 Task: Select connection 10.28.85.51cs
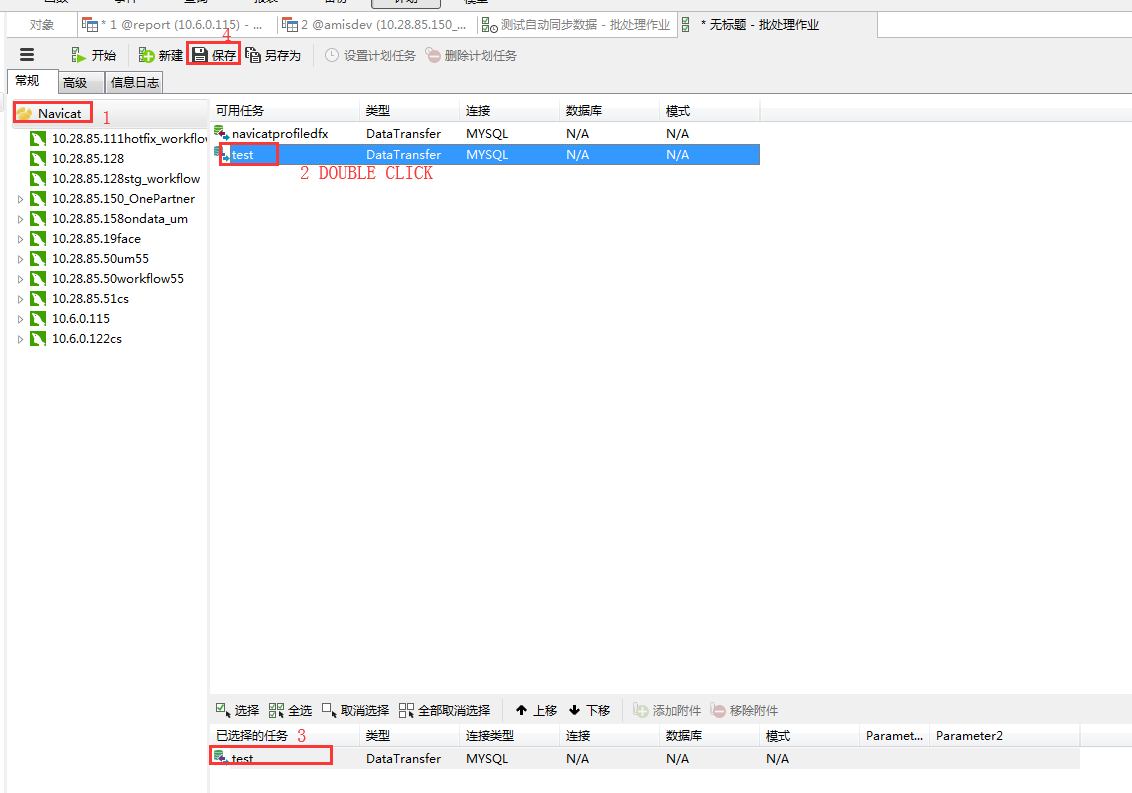[79, 298]
